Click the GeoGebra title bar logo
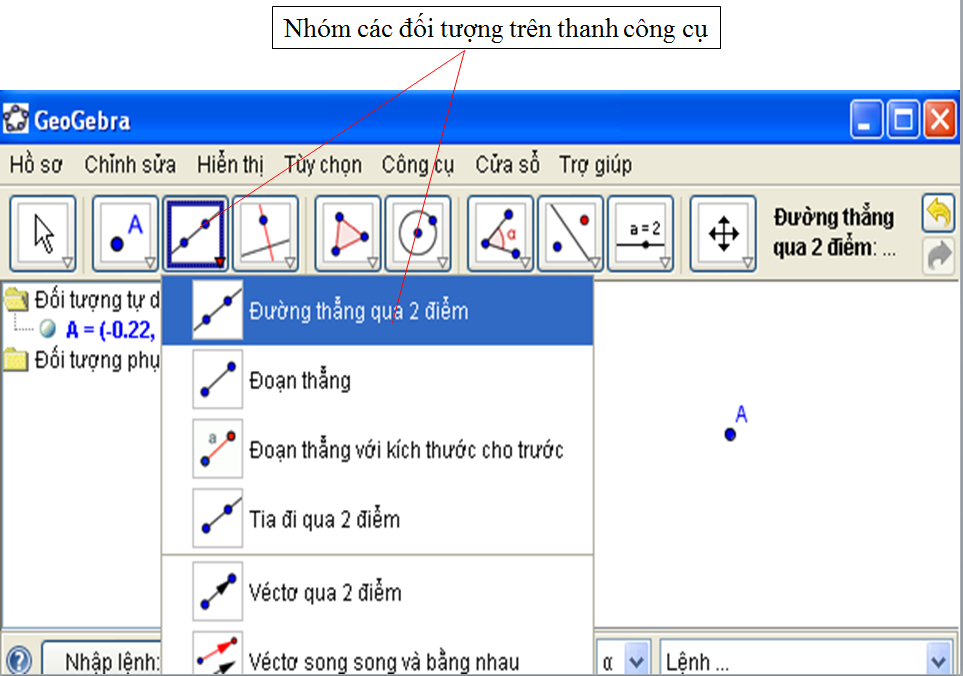This screenshot has width=963, height=676. point(15,118)
